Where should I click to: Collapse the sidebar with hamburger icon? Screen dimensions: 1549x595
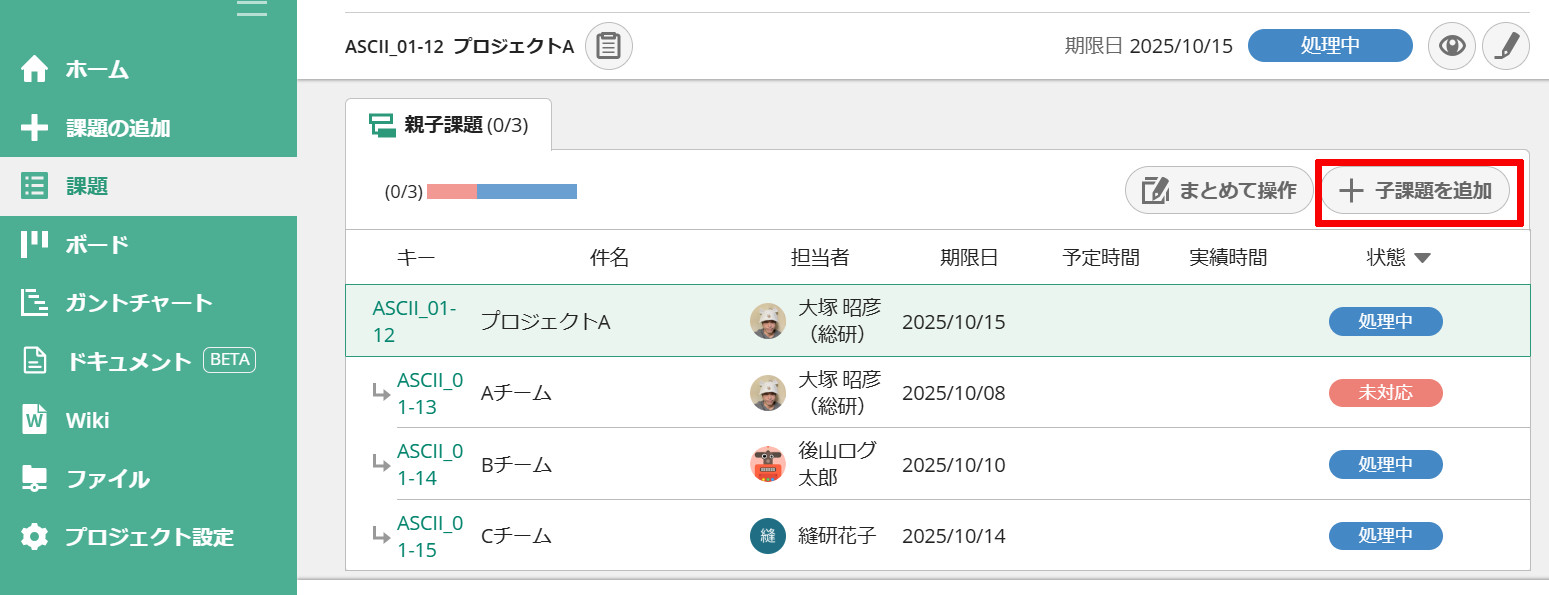[x=252, y=8]
